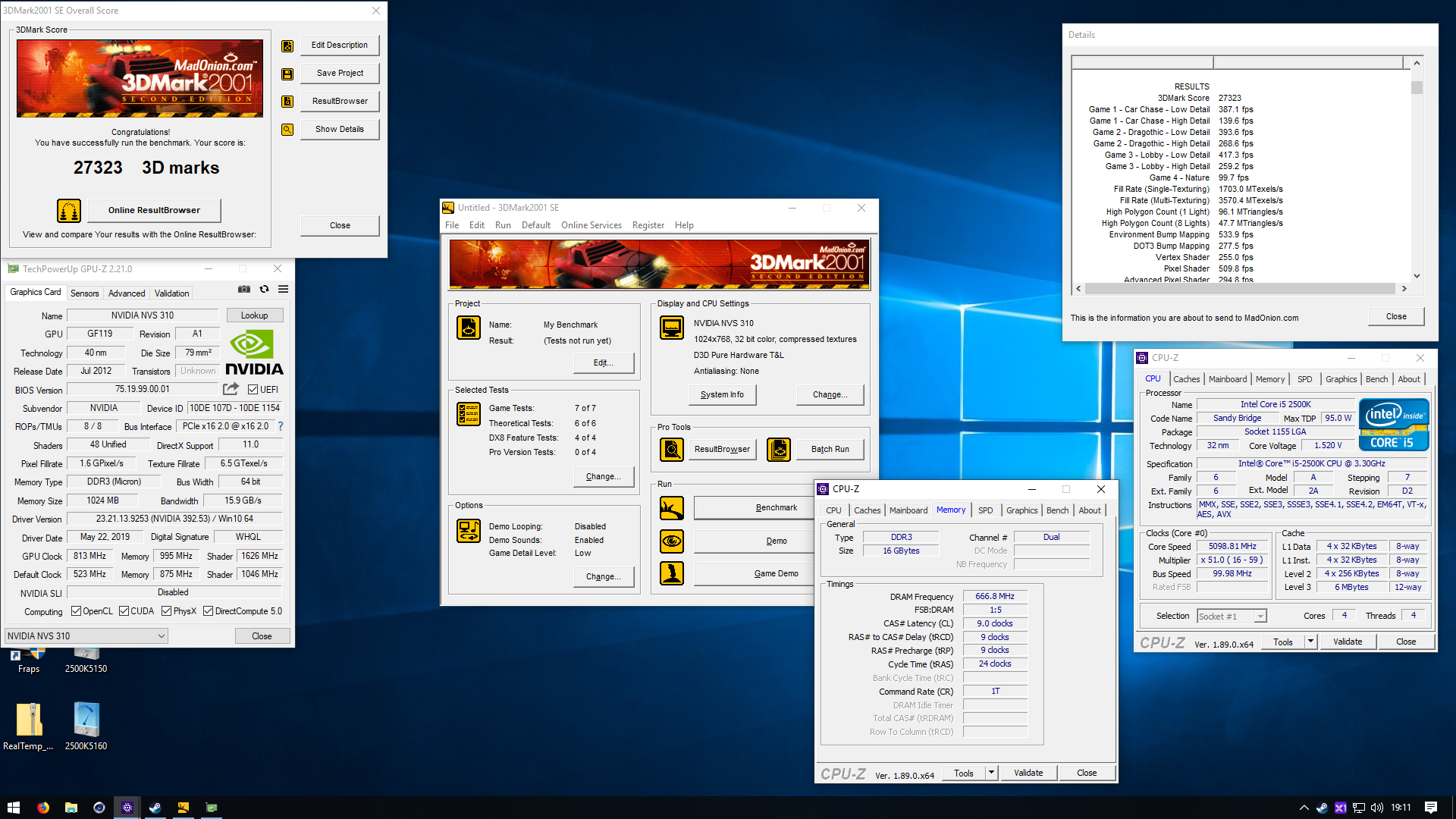Screen dimensions: 1456x819
Task: Click the Details list scroll down arrow
Action: 1417,276
